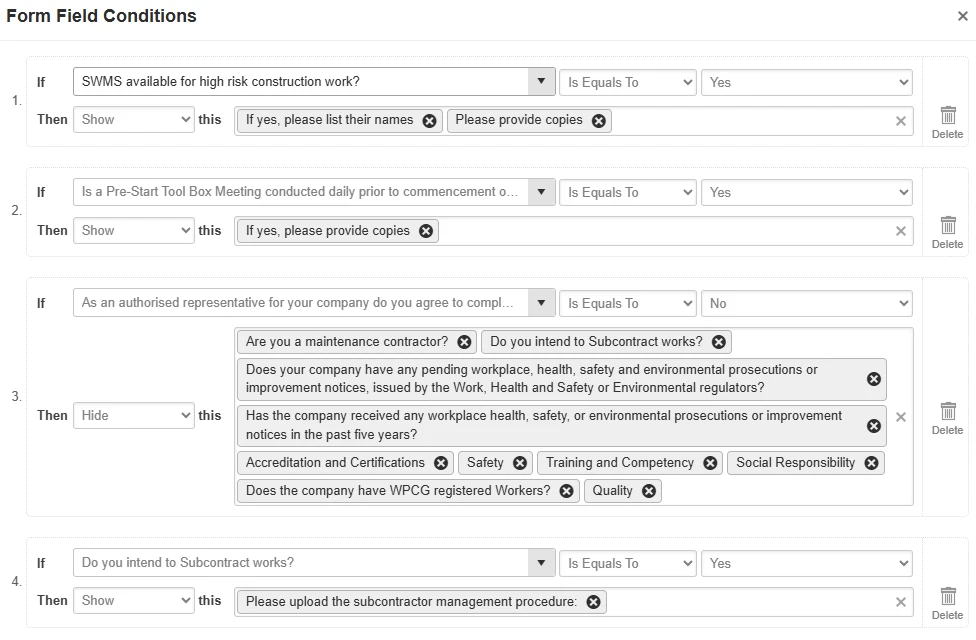Delete condition 3 using trash icon
This screenshot has width=976, height=640.
pos(947,411)
